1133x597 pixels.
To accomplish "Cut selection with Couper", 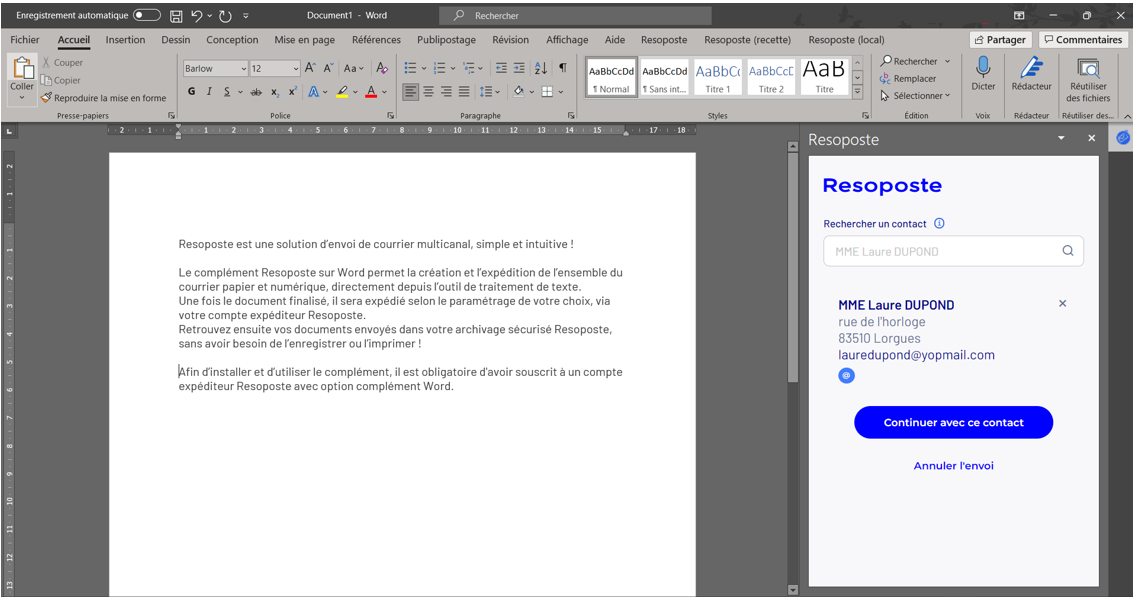I will [x=62, y=63].
